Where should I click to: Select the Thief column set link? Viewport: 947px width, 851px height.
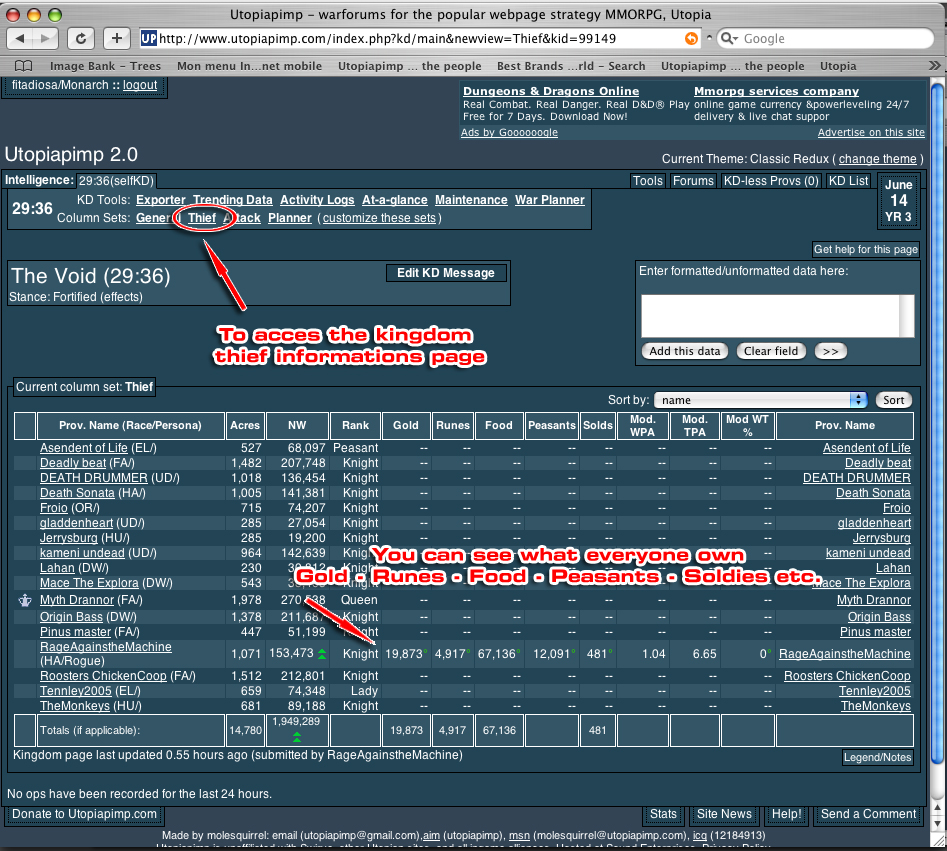202,218
